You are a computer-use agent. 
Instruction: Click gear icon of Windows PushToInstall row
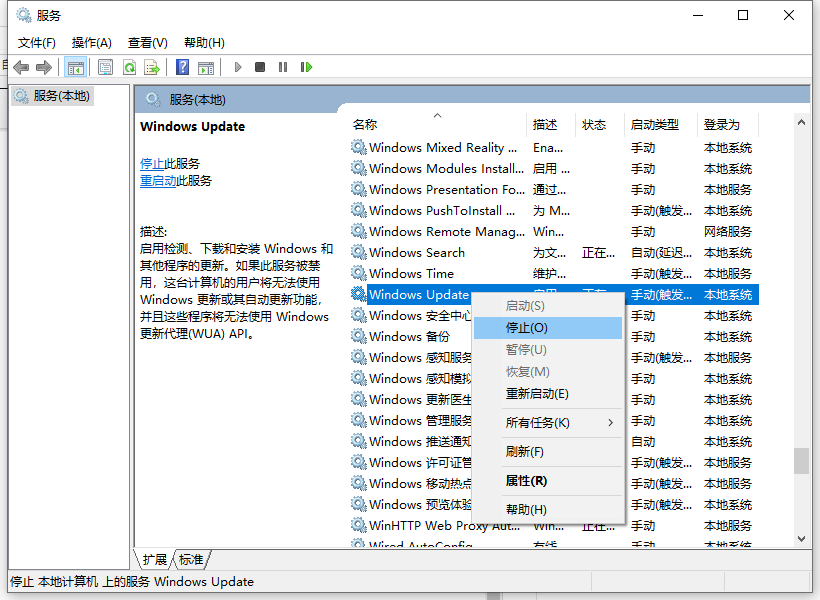358,210
